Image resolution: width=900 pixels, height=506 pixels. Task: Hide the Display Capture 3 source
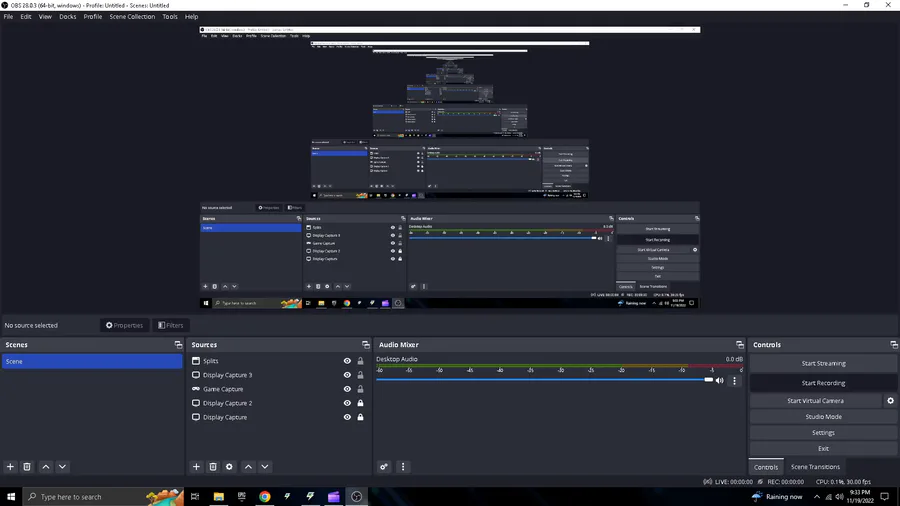coord(347,375)
